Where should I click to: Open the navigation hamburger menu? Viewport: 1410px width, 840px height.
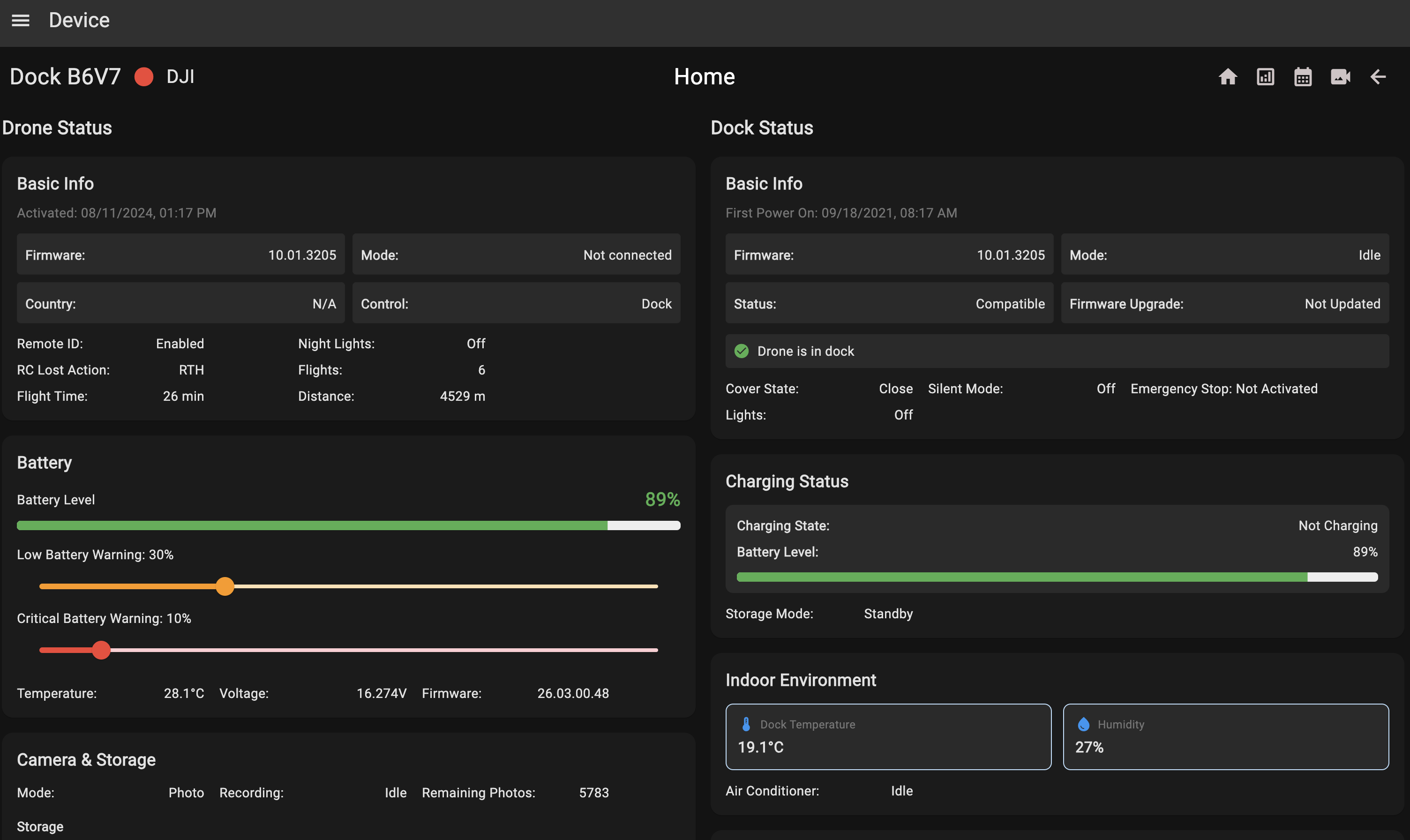21,20
